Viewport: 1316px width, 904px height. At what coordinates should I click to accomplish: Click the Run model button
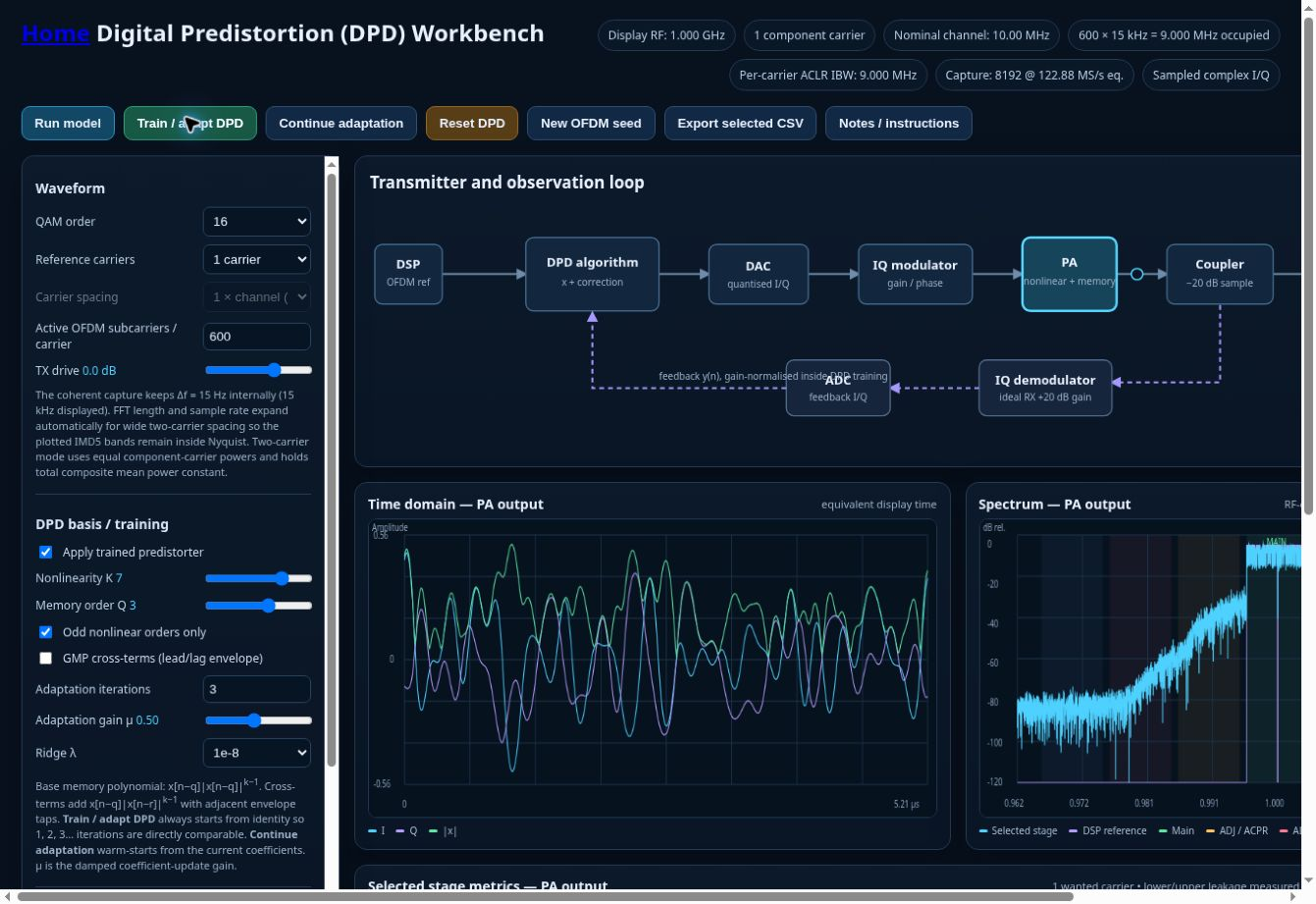(68, 123)
